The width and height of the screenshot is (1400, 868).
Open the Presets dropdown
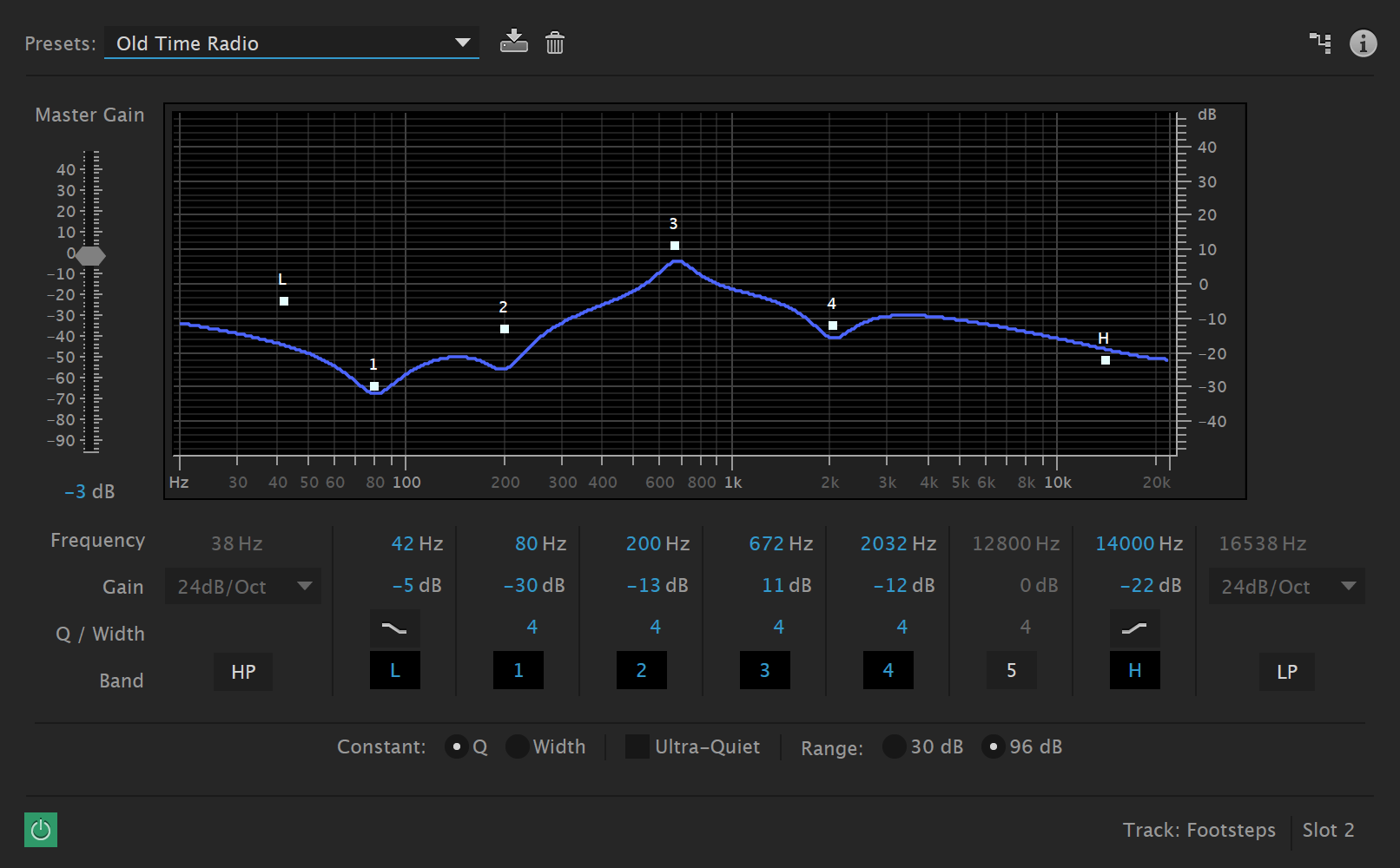point(291,43)
